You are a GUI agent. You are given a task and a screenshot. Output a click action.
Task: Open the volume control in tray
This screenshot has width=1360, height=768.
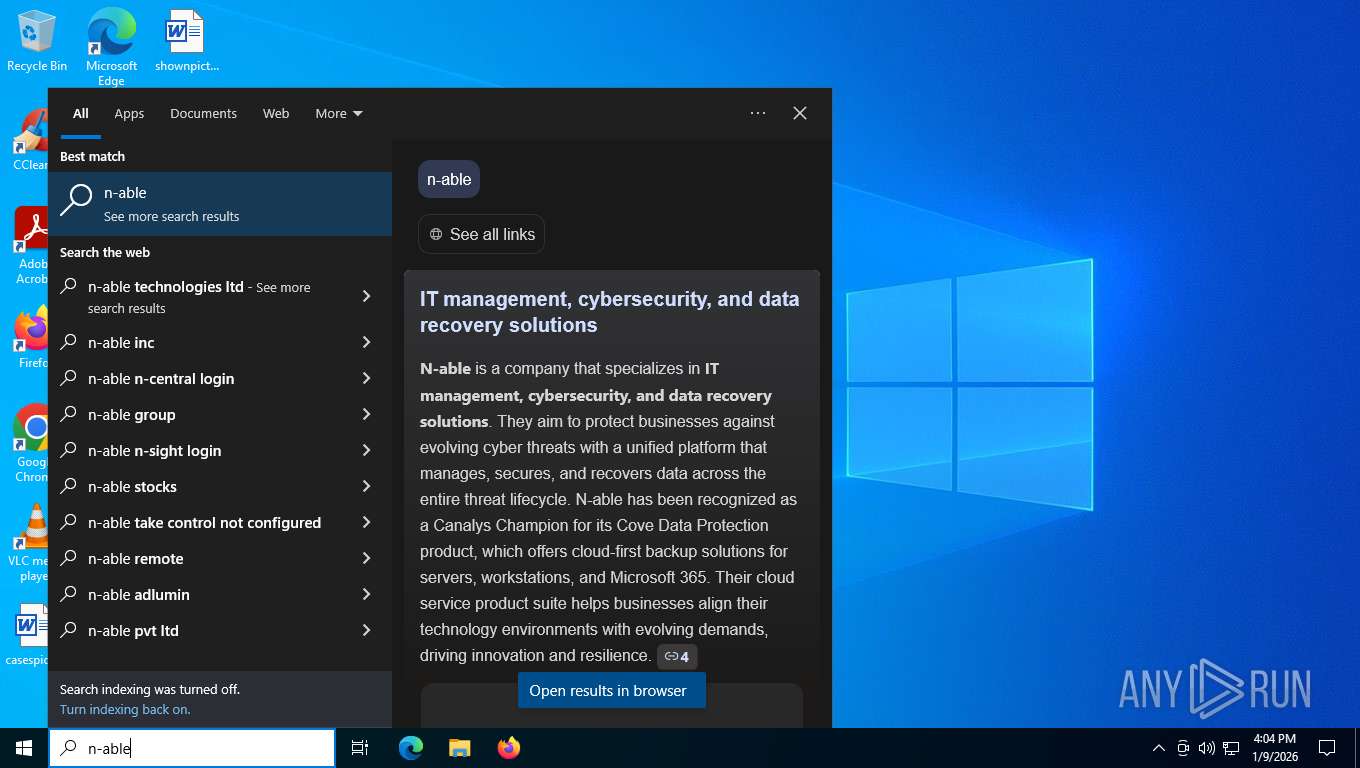pyautogui.click(x=1206, y=748)
